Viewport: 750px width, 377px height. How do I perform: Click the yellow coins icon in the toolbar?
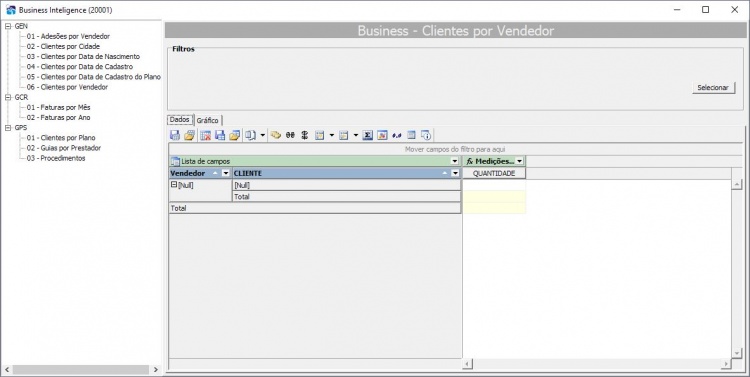[276, 135]
